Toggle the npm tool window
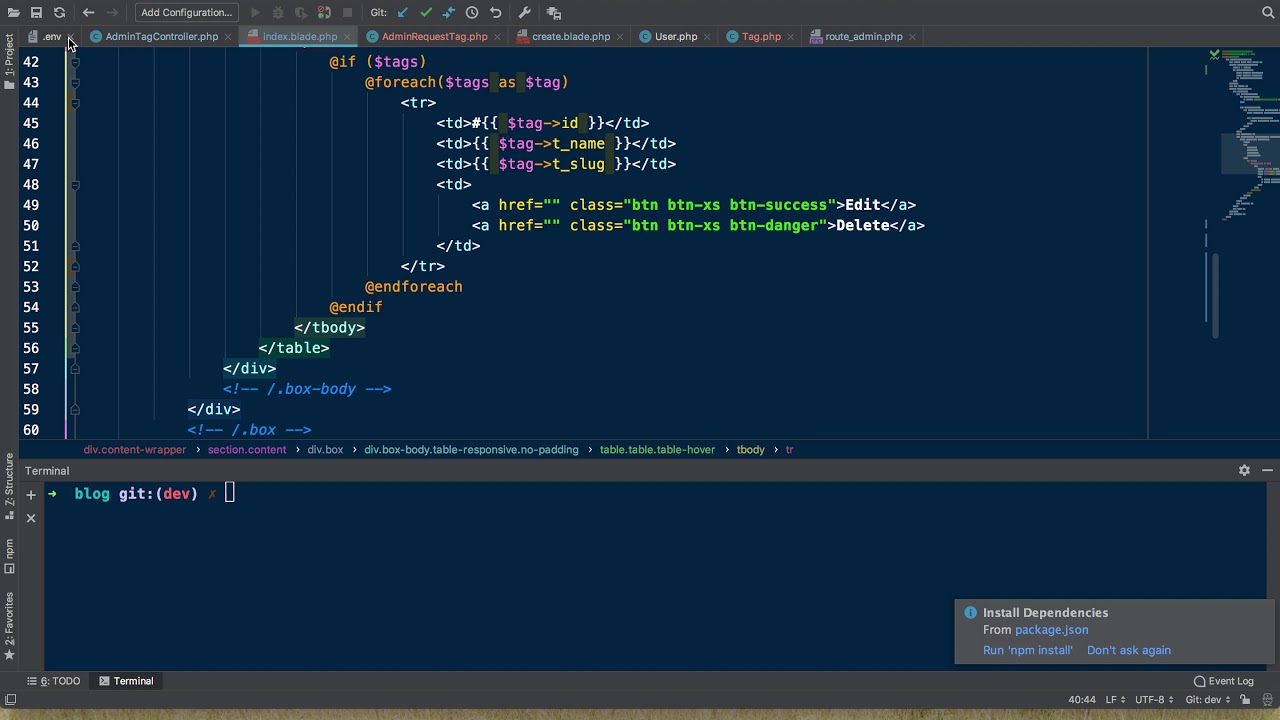 pos(9,556)
